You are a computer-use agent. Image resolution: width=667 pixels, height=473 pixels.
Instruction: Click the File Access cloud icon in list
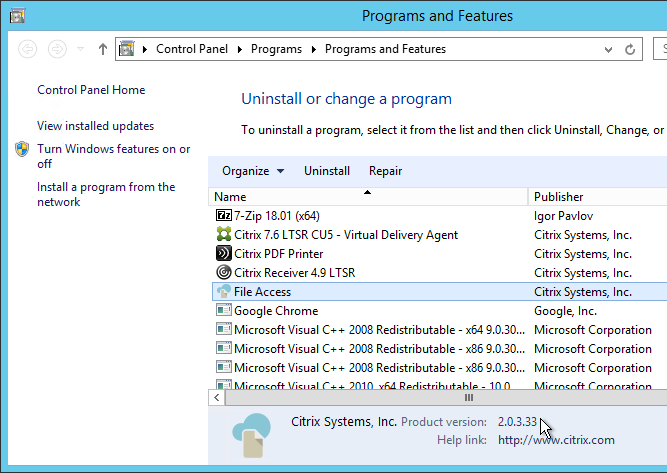[x=224, y=291]
